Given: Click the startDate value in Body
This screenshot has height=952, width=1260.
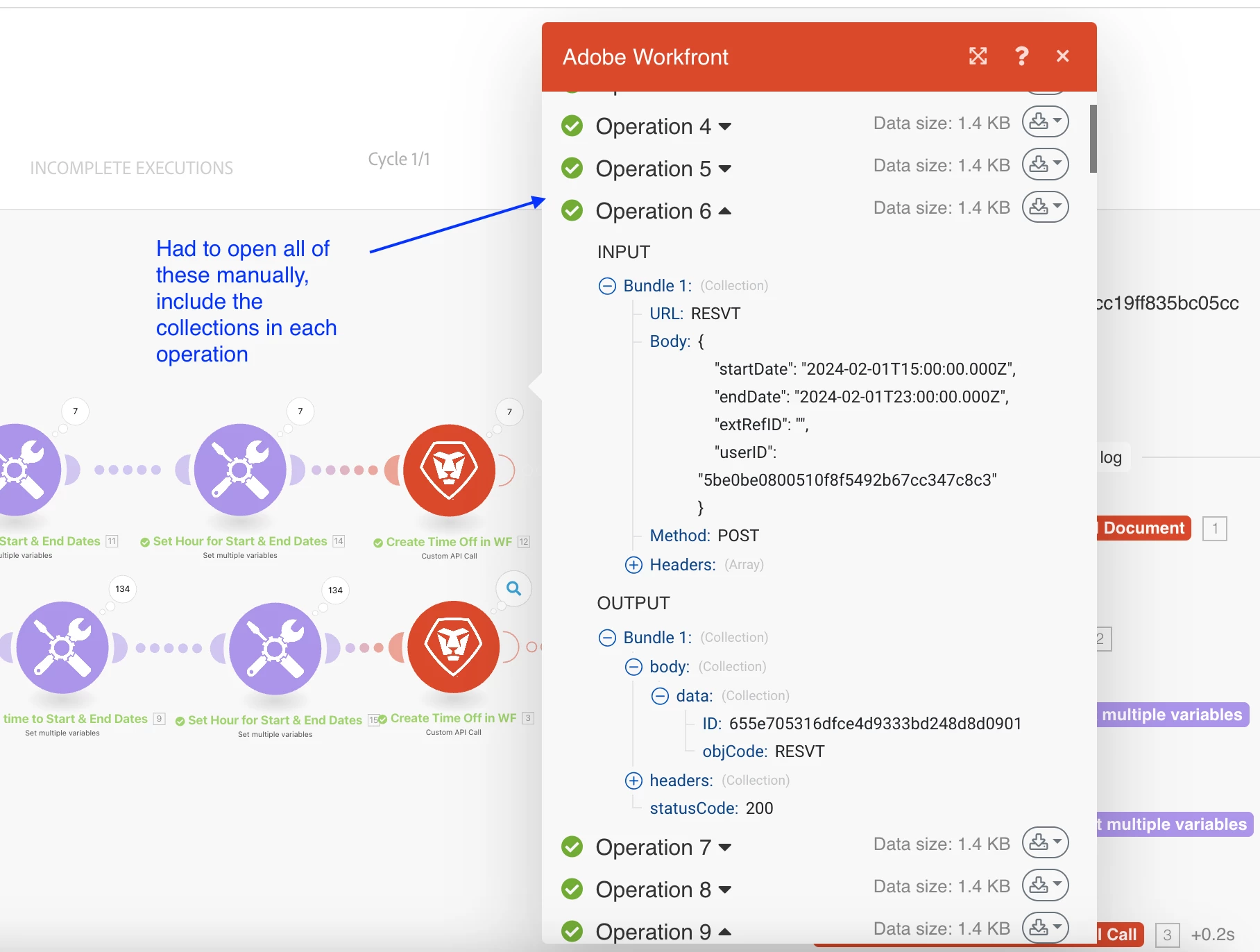Looking at the screenshot, I should [x=908, y=369].
